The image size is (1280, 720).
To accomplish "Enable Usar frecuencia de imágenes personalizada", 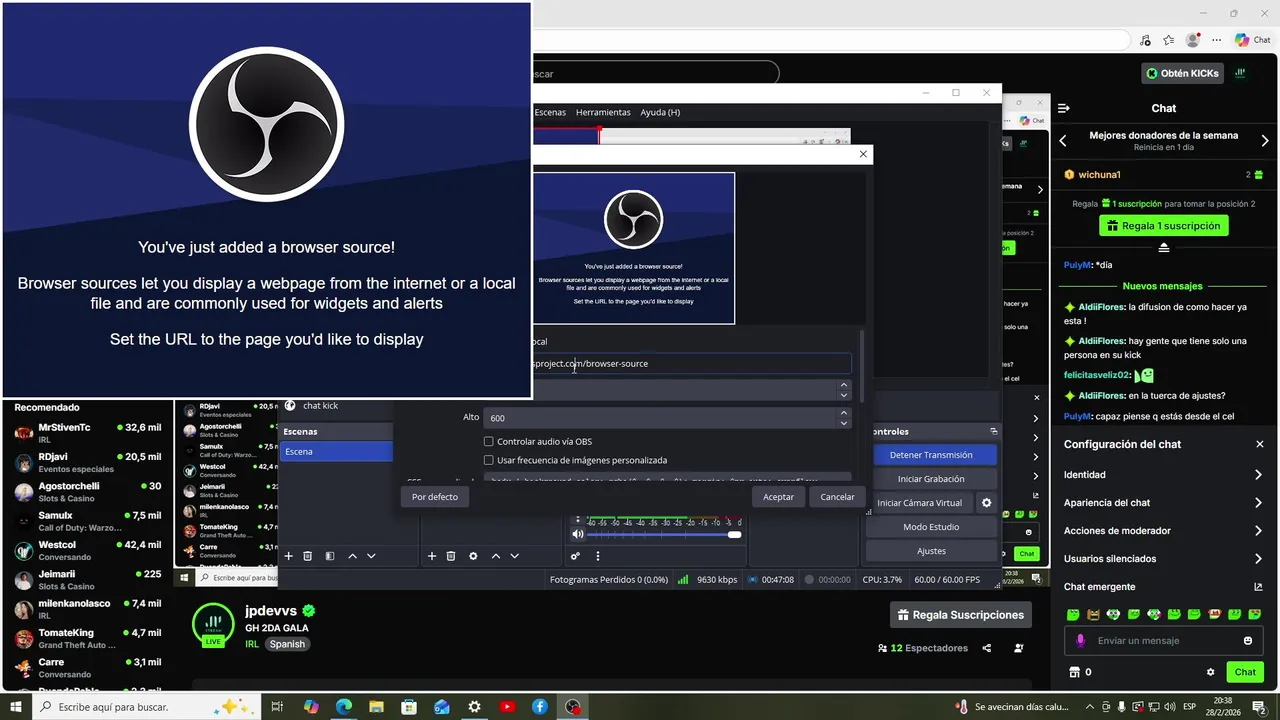I will pyautogui.click(x=489, y=460).
